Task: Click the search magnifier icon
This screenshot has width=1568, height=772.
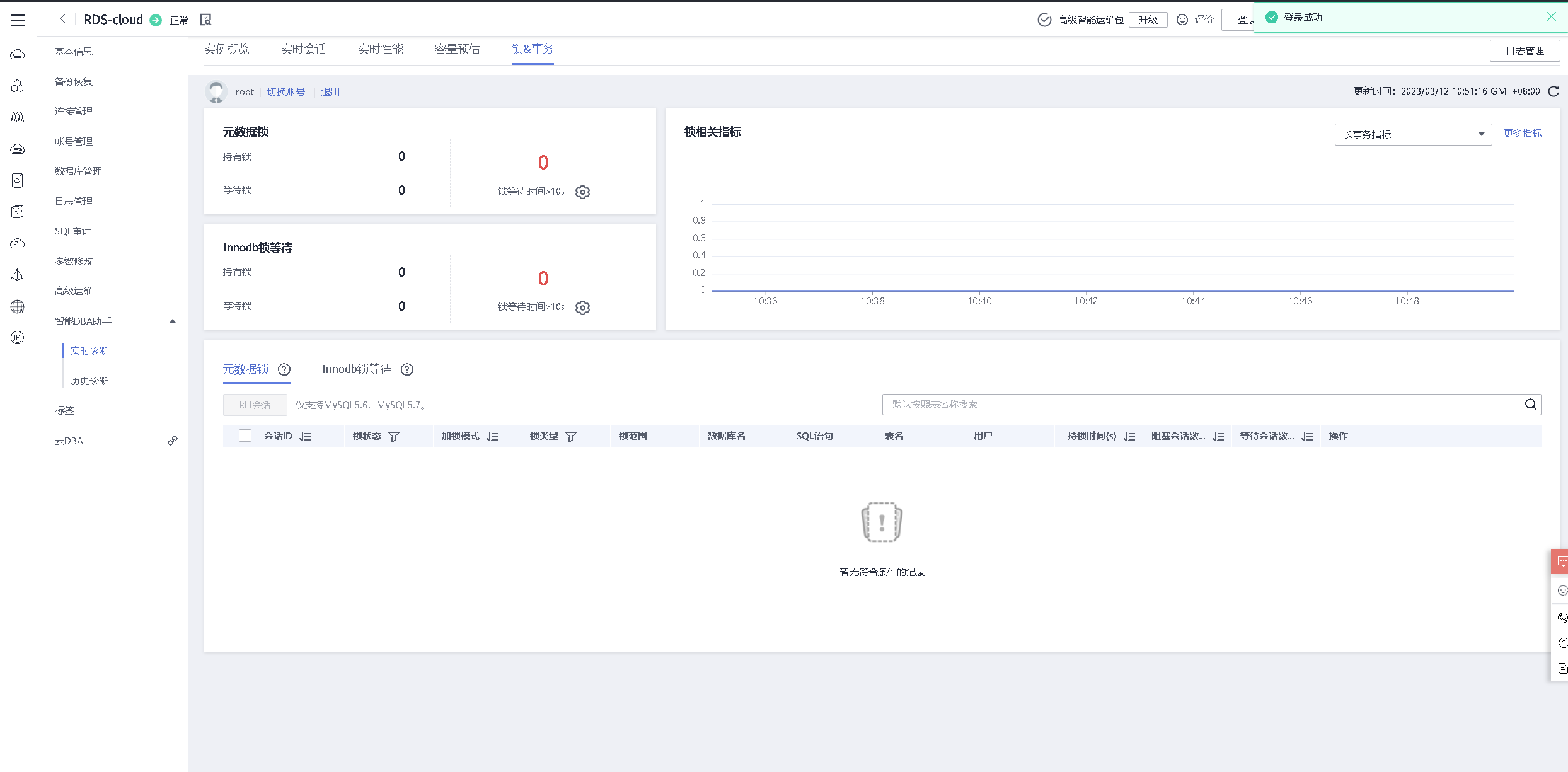Action: pyautogui.click(x=1530, y=405)
